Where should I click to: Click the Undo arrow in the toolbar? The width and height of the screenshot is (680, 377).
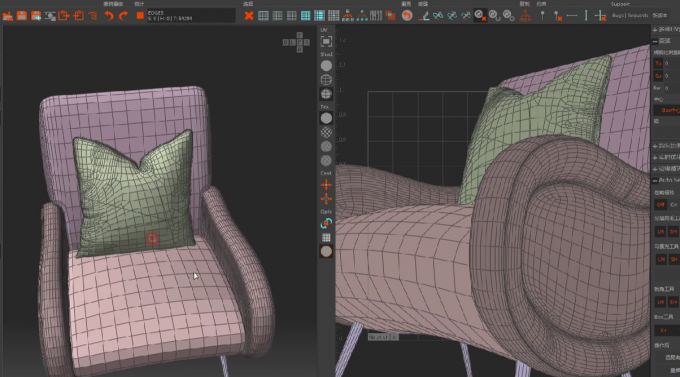tap(108, 16)
